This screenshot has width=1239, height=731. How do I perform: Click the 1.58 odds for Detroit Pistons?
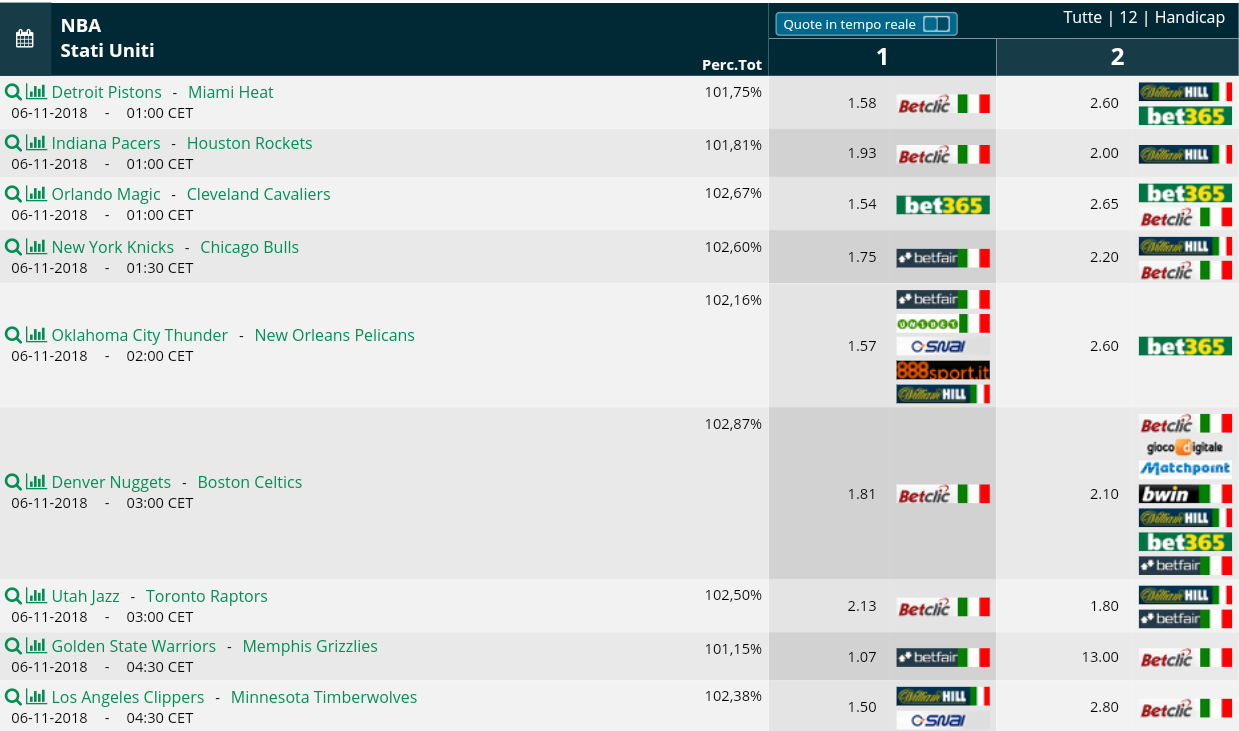861,103
